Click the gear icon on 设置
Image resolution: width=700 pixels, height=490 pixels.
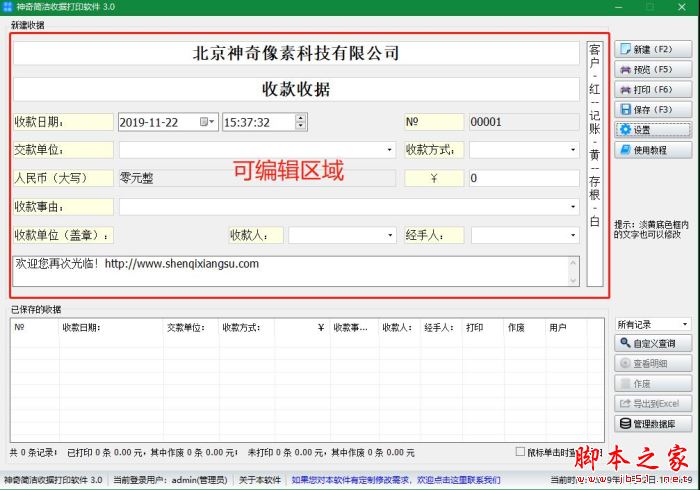pos(626,129)
